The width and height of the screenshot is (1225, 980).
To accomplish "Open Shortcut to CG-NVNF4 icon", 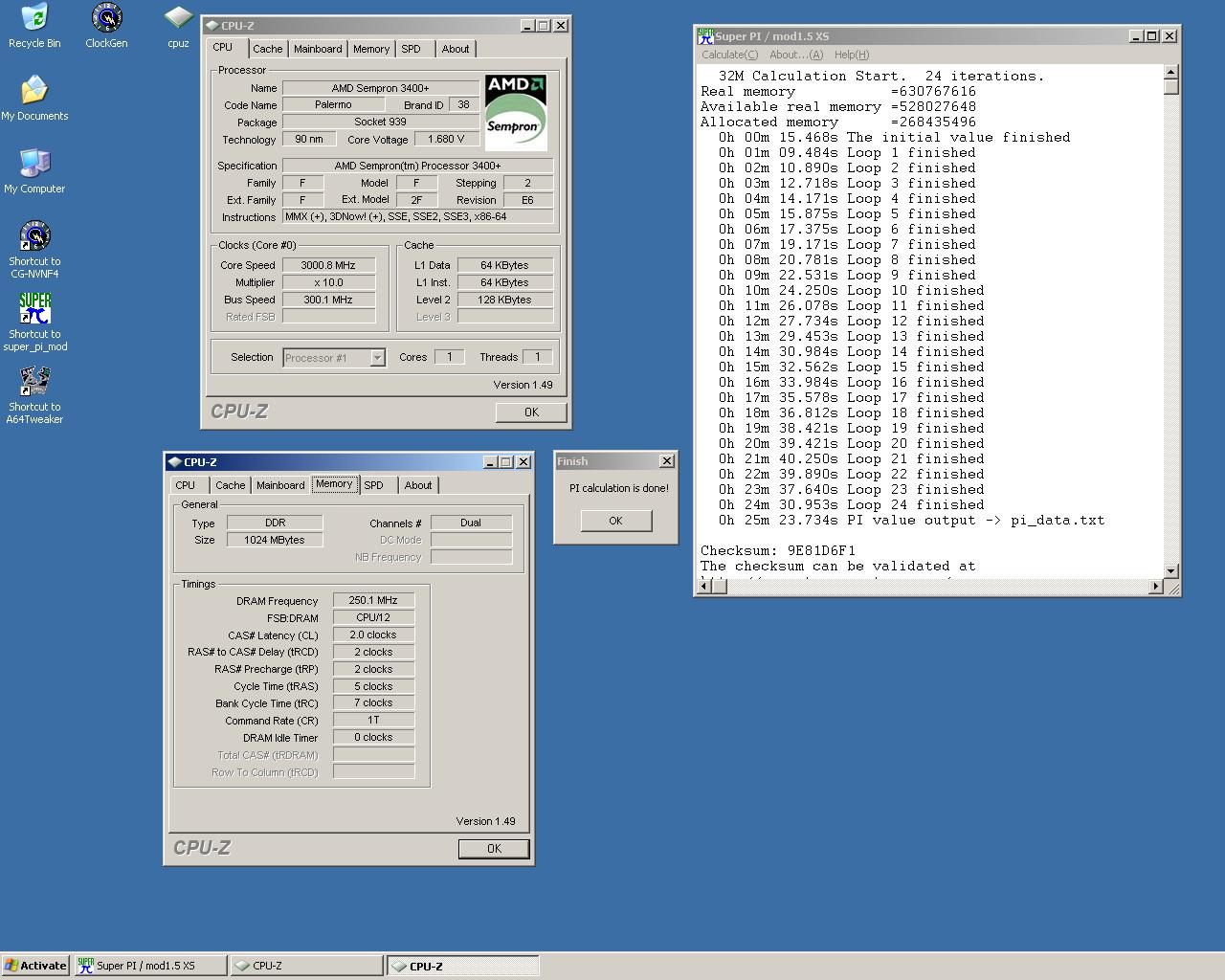I will [x=34, y=249].
